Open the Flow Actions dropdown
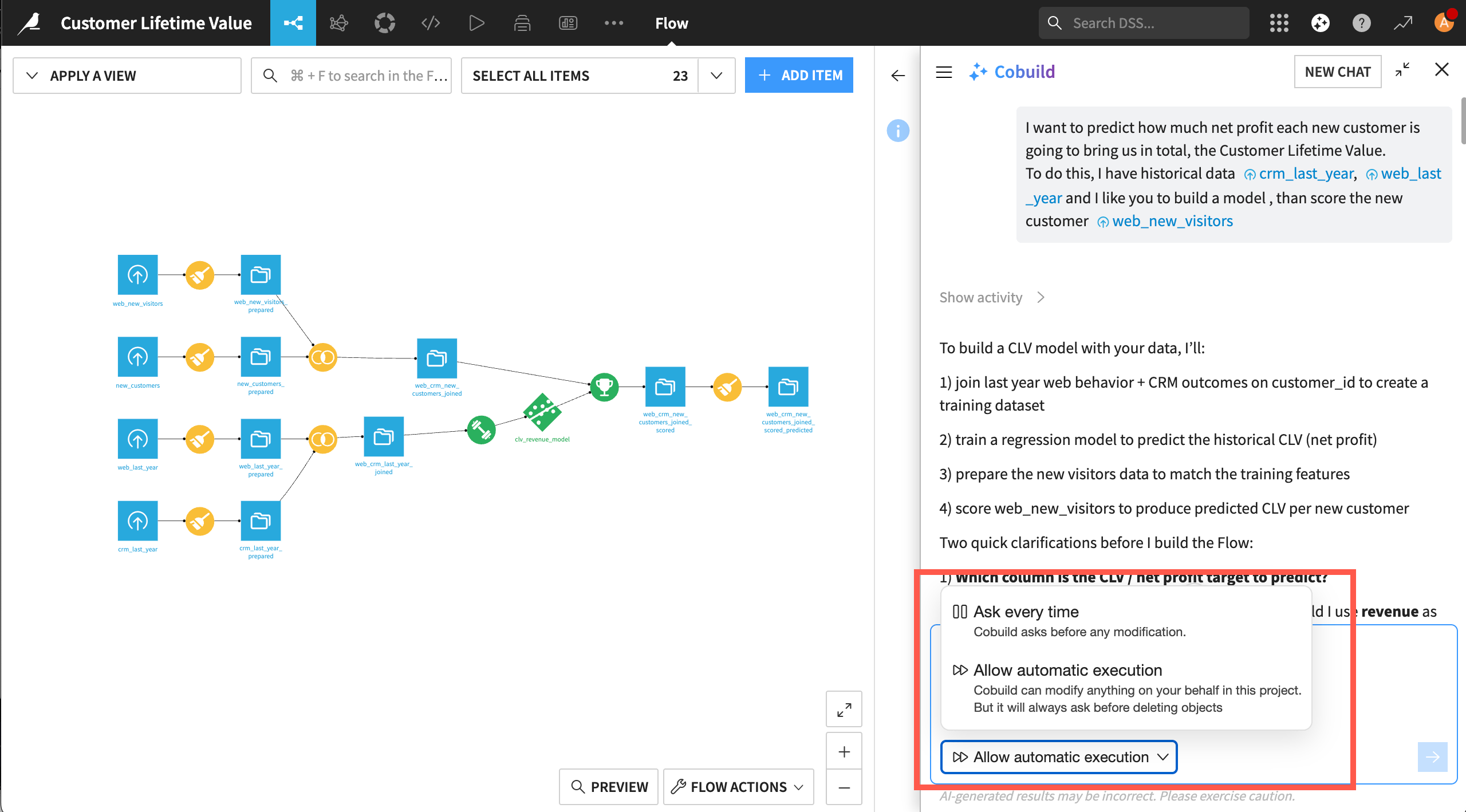 point(738,787)
